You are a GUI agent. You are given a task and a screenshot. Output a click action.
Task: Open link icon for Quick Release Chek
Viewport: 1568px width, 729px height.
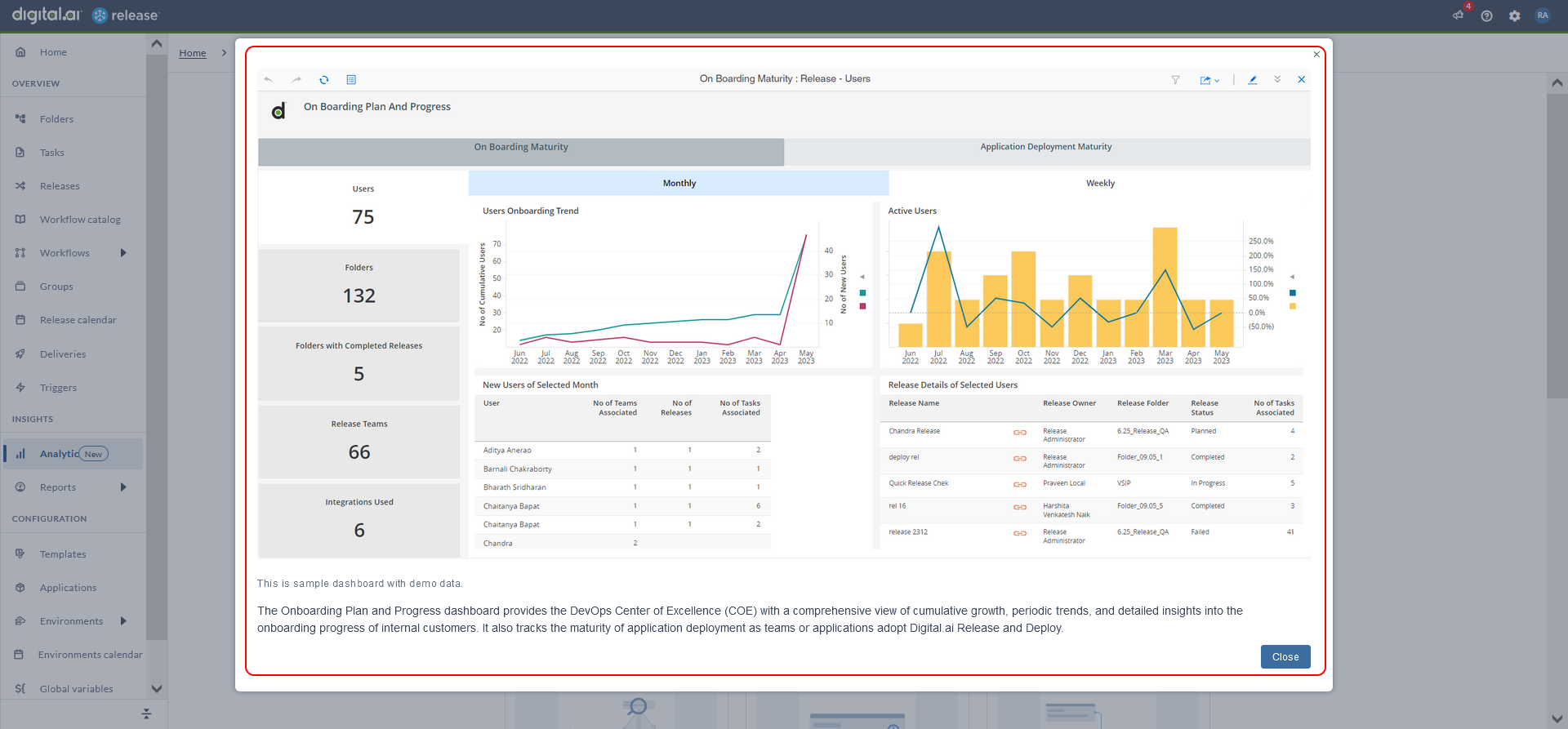pyautogui.click(x=1020, y=485)
